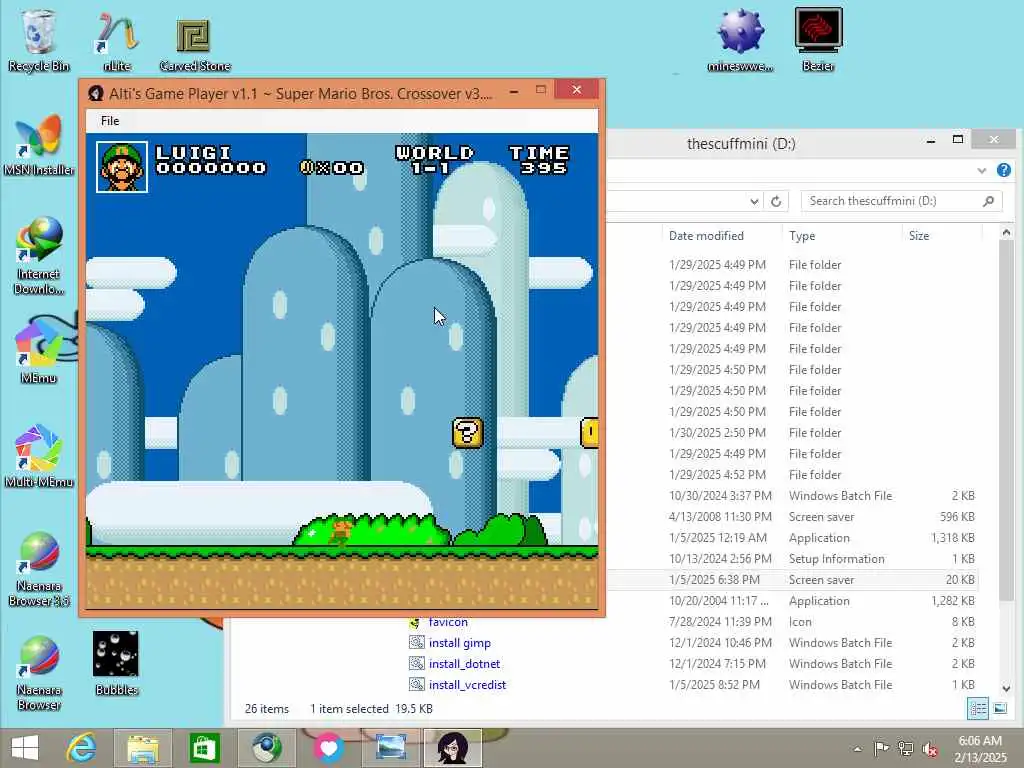This screenshot has width=1024, height=768.
Task: Click the Search thescuffmini (D:) field
Action: [x=901, y=201]
